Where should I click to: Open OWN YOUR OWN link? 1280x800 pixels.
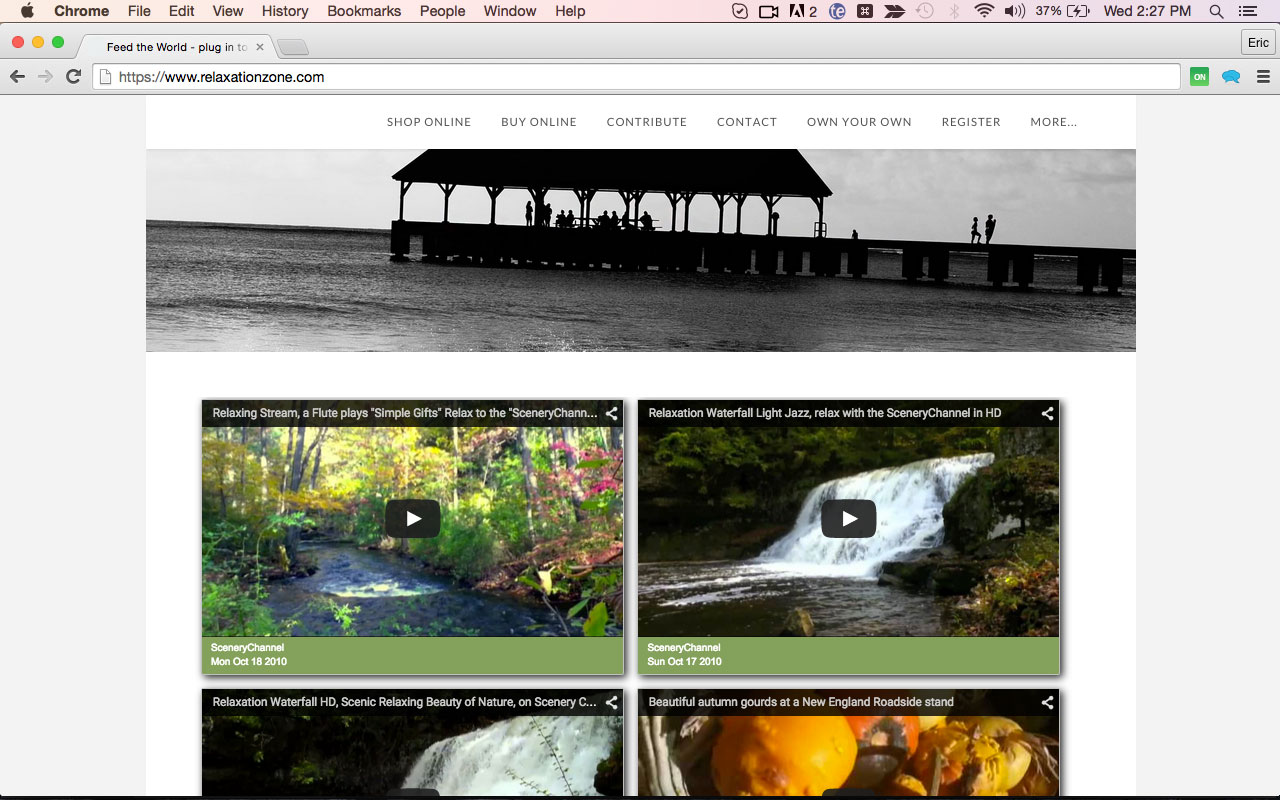859,122
